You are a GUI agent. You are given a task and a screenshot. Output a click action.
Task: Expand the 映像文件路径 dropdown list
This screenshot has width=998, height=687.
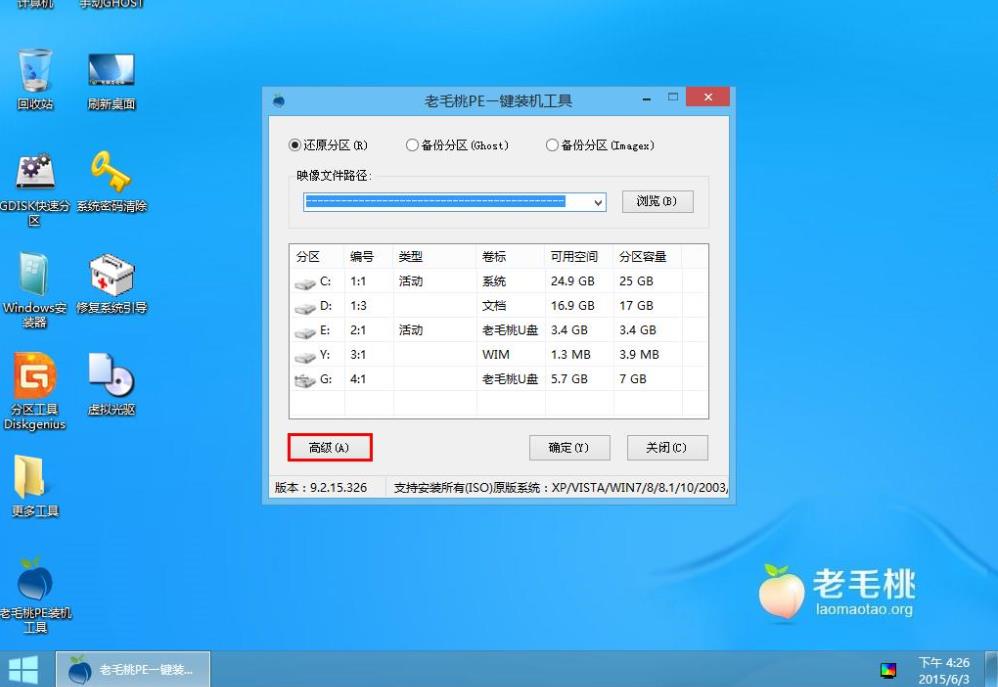(x=597, y=202)
